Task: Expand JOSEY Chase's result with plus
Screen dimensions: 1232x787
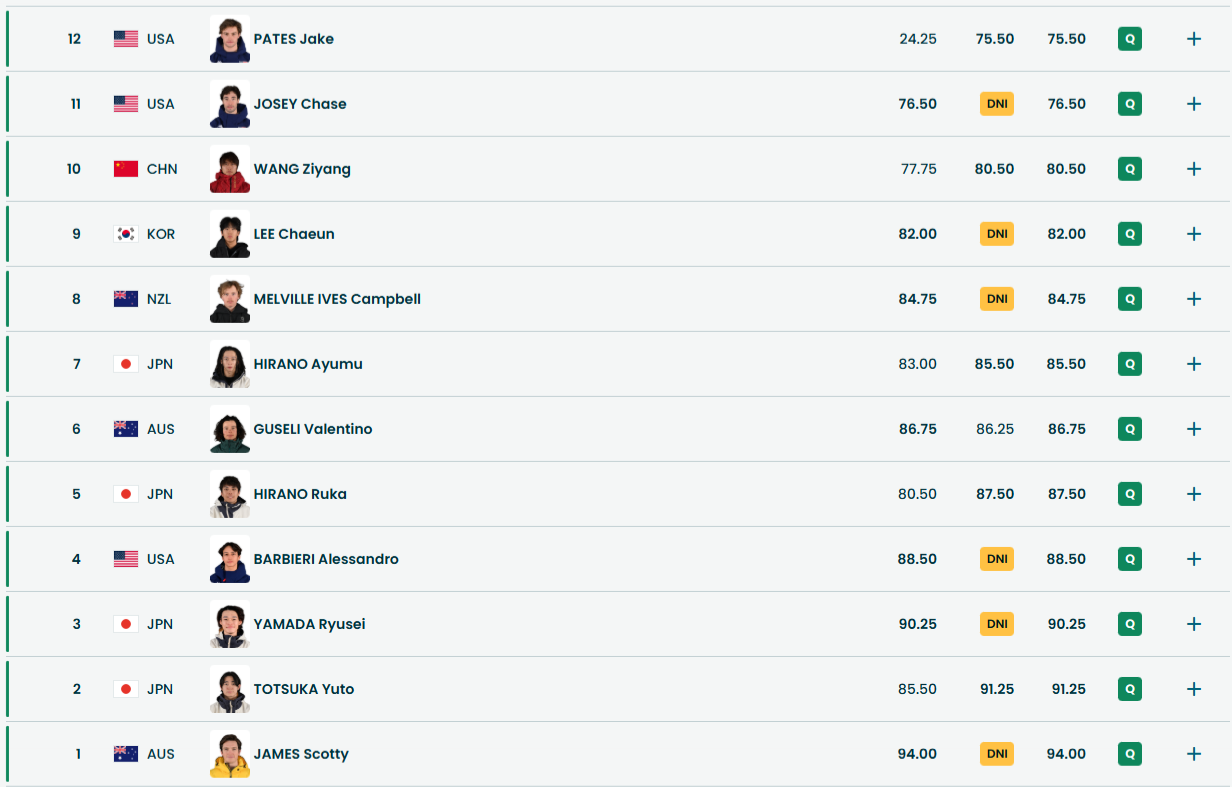Action: coord(1193,104)
